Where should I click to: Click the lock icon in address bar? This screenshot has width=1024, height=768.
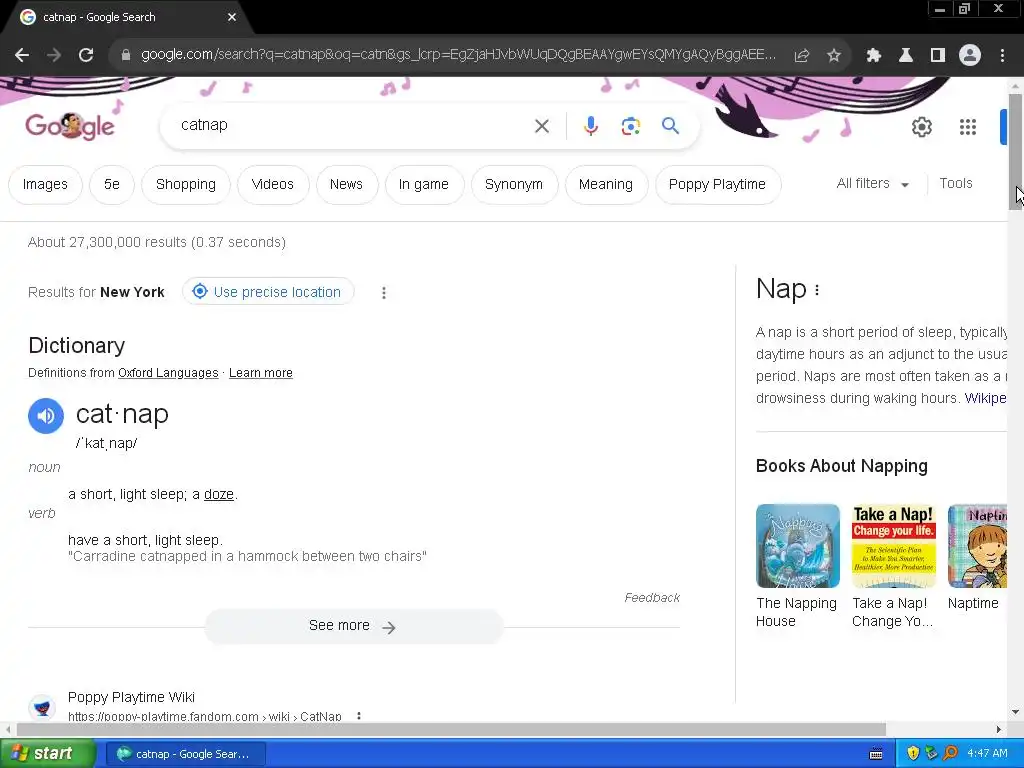(125, 56)
